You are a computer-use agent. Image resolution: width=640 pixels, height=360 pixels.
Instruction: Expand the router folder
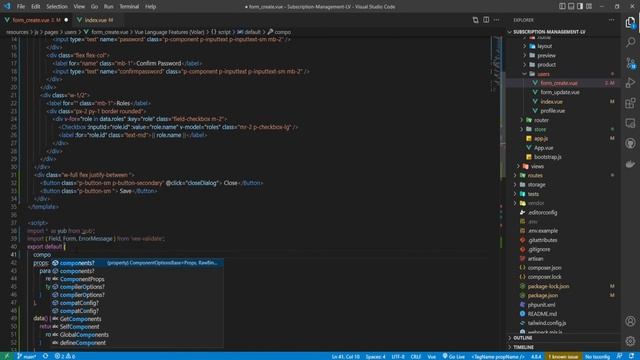tap(541, 120)
